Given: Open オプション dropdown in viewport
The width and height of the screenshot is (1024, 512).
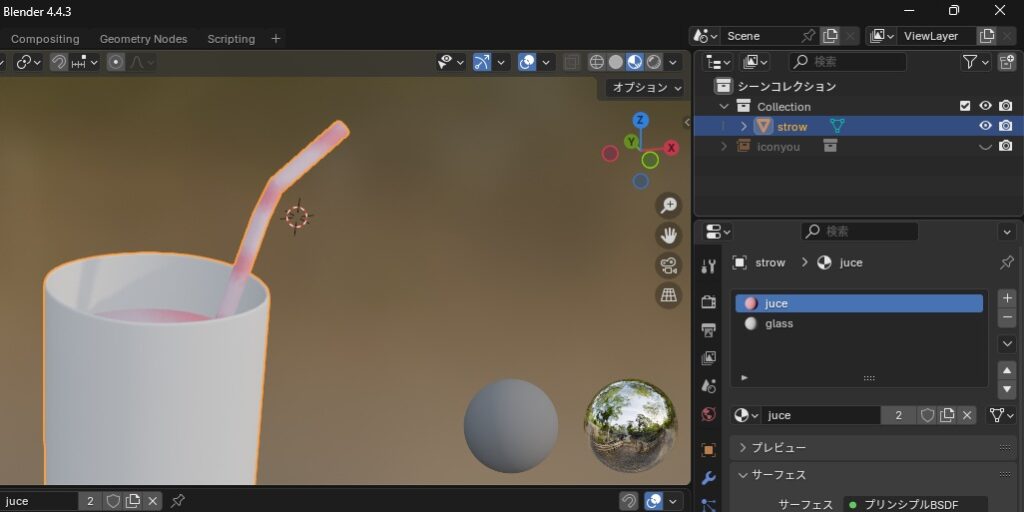Looking at the screenshot, I should (647, 87).
